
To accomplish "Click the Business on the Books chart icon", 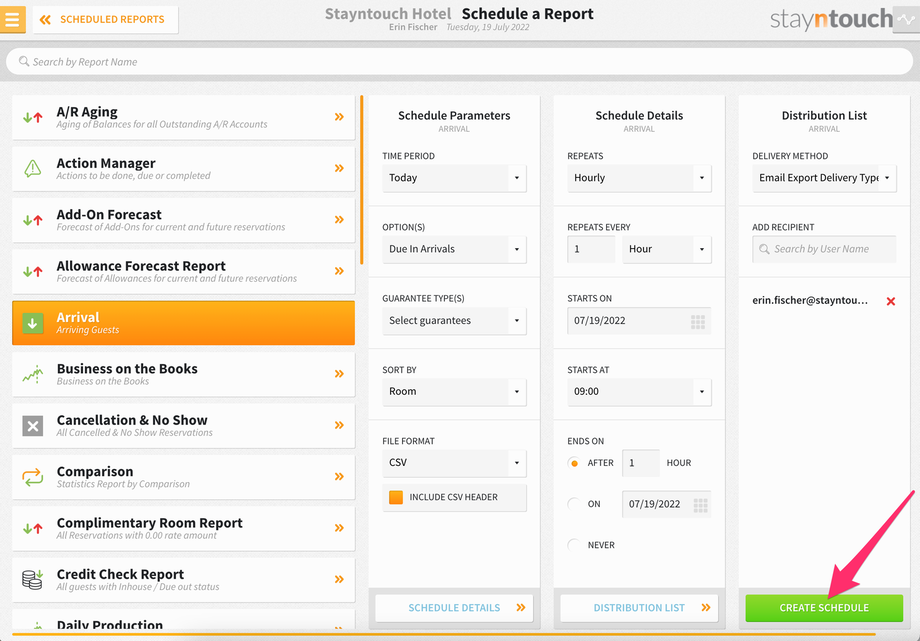I will 33,374.
